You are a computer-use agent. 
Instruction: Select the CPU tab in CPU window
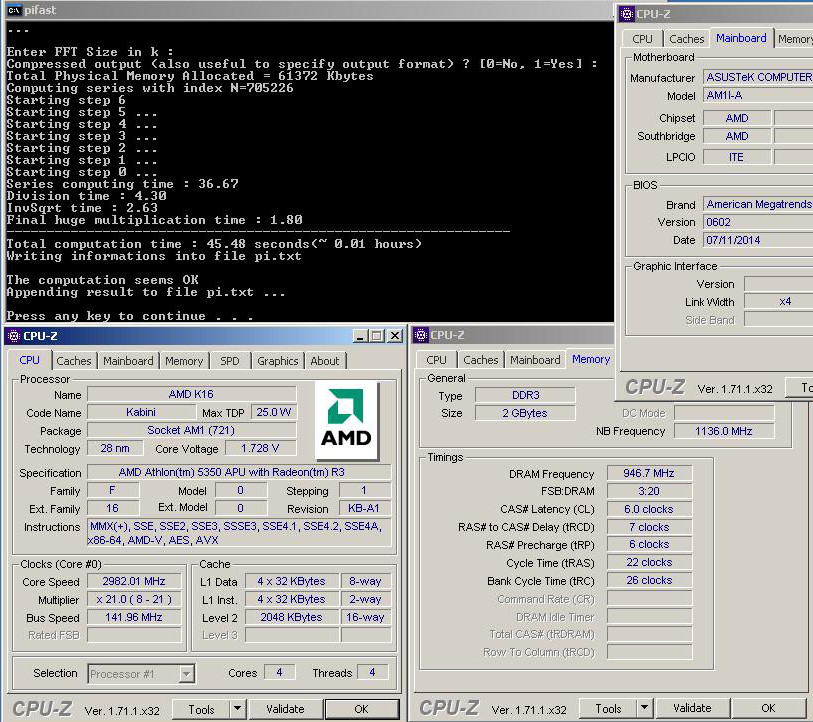tap(30, 360)
